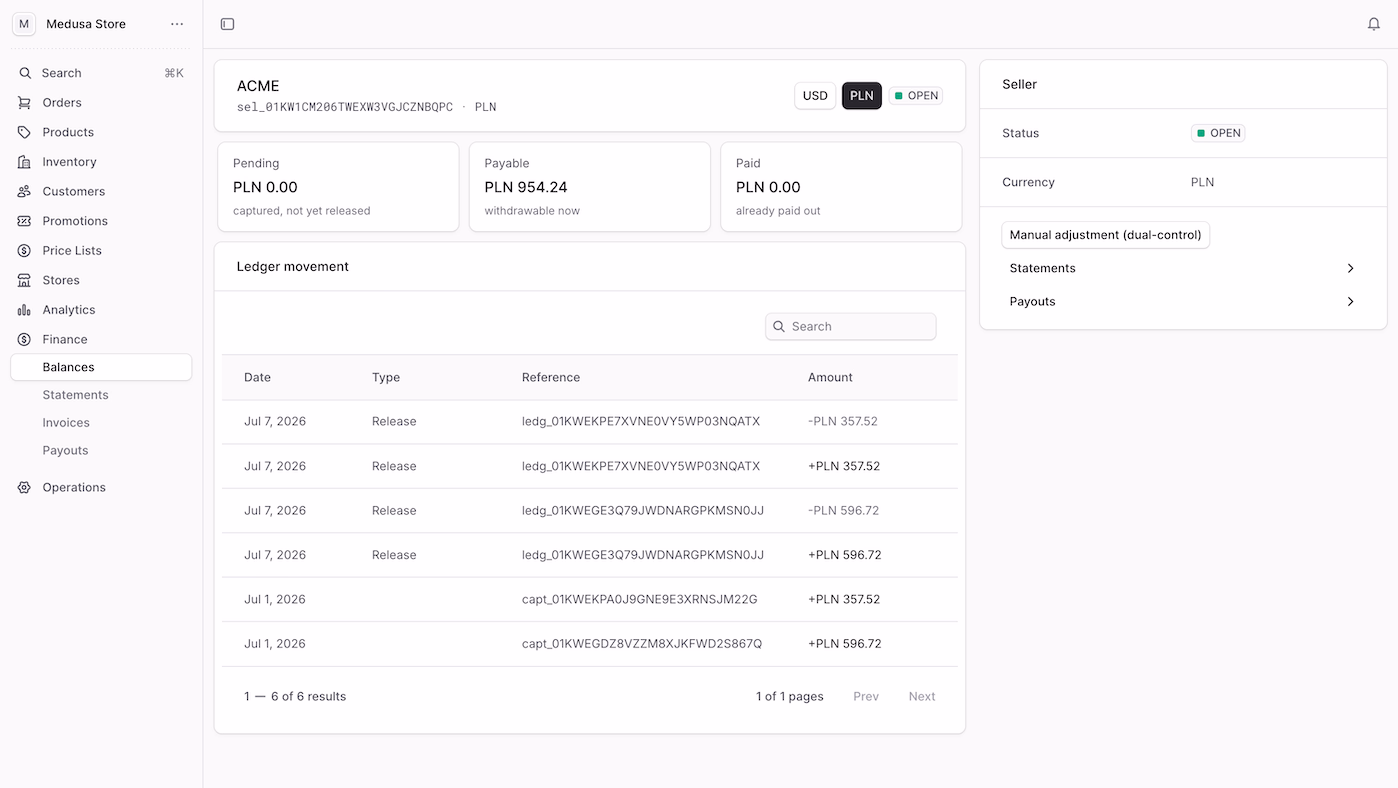Open Statements under Finance in sidebar
This screenshot has width=1398, height=788.
101,395
